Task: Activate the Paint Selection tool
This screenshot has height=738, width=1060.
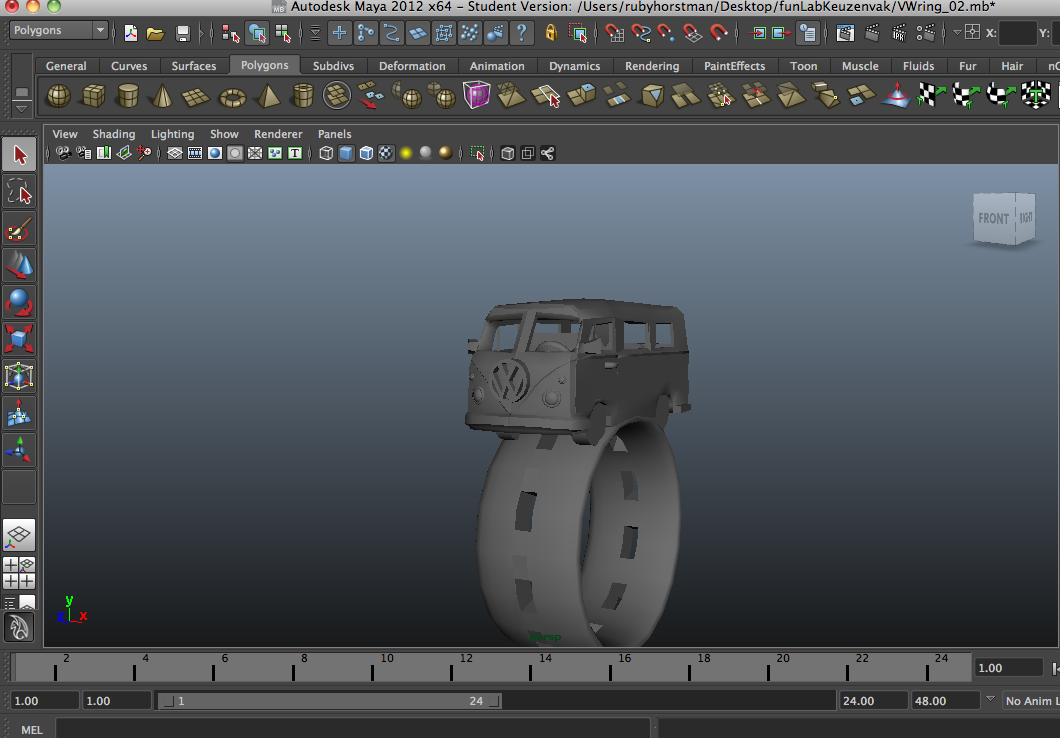Action: pyautogui.click(x=18, y=227)
